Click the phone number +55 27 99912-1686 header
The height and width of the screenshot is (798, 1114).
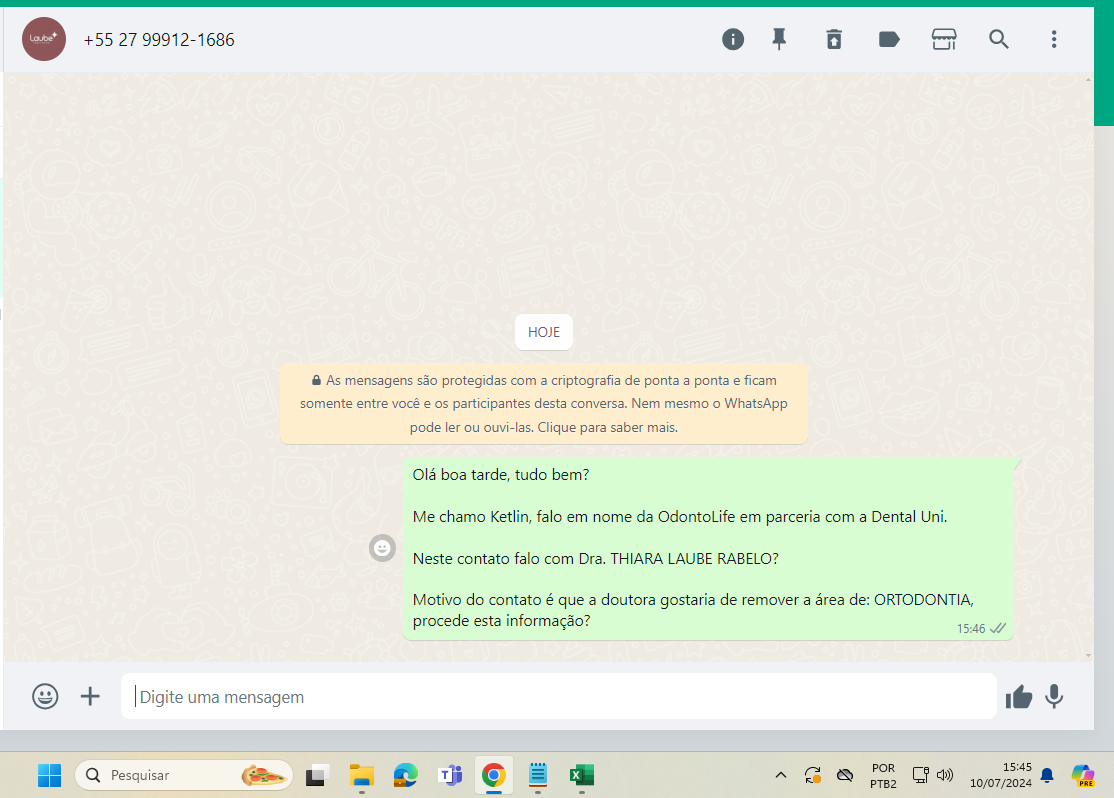[159, 40]
